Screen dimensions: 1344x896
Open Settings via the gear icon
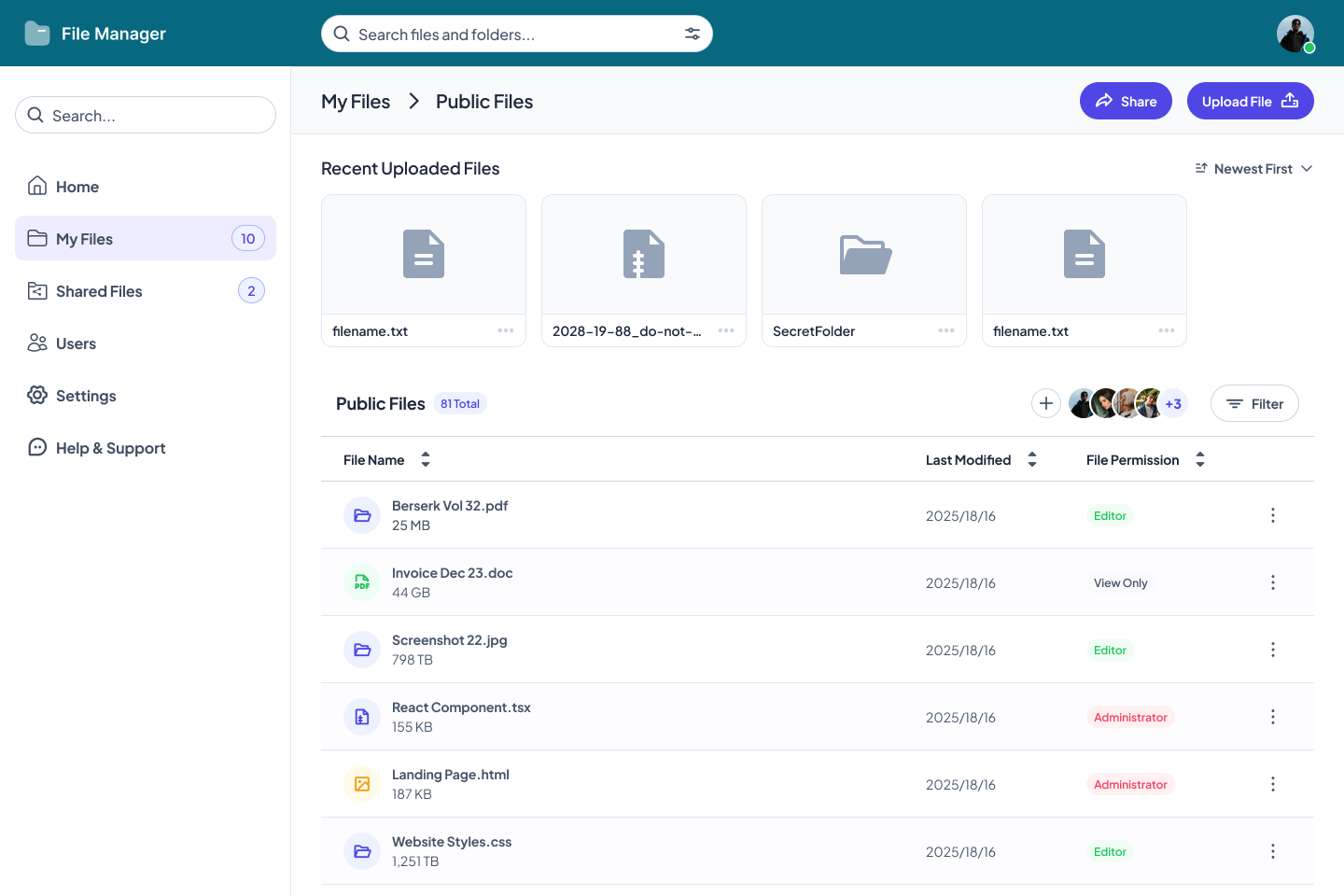(37, 395)
